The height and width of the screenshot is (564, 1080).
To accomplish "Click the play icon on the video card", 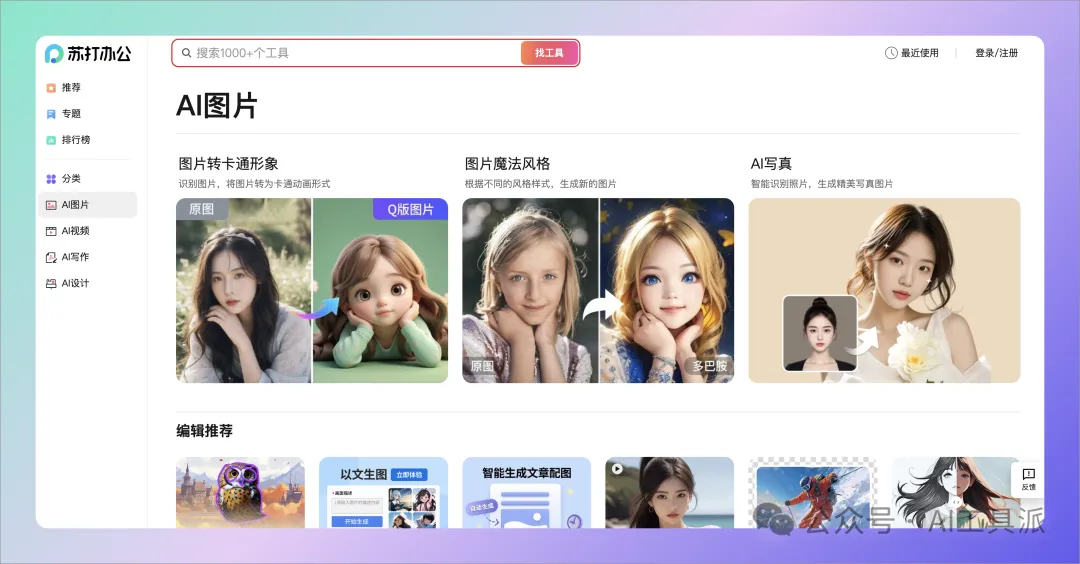I will click(617, 468).
